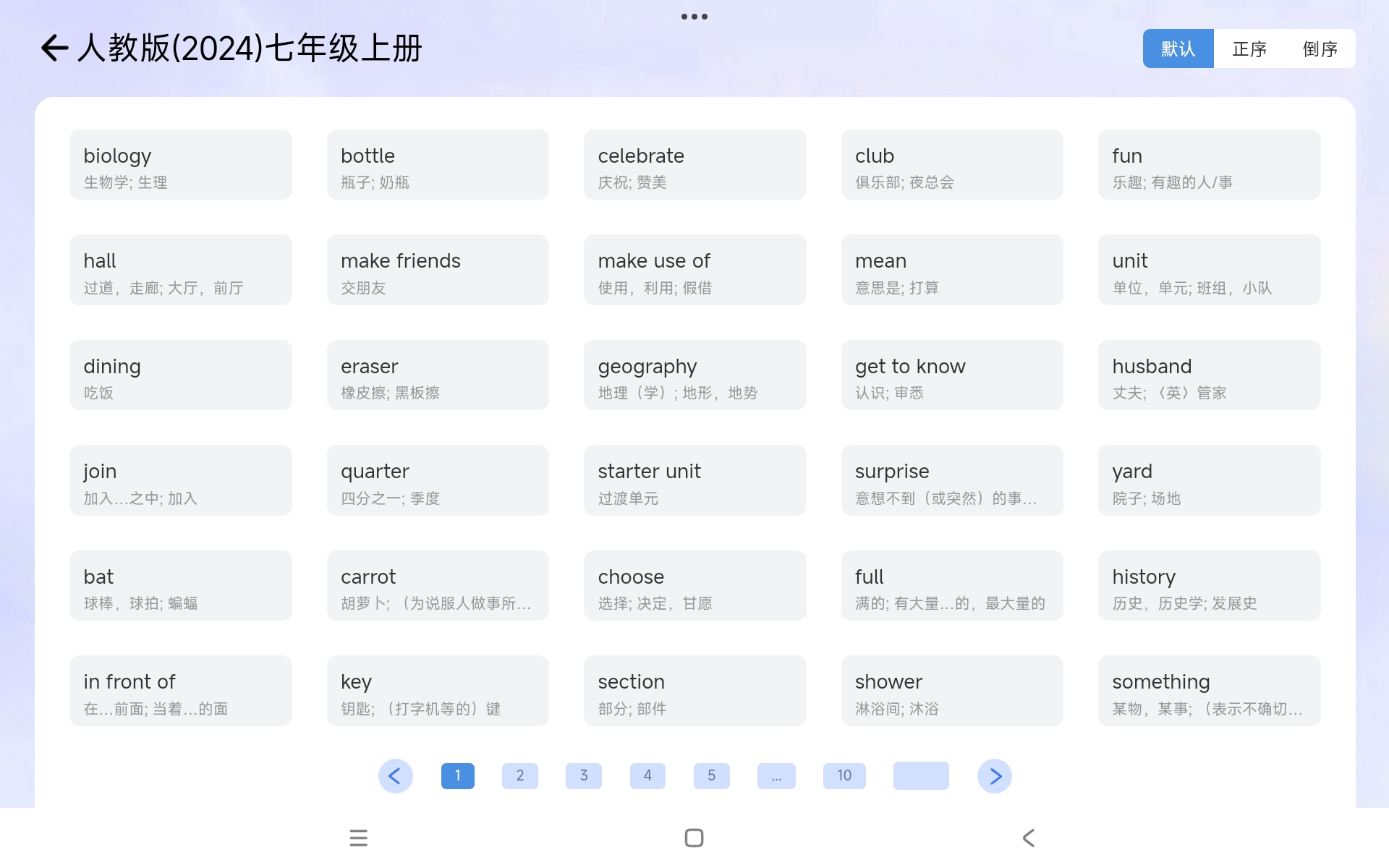This screenshot has height=868, width=1389.
Task: Expand the pagination ellipsis
Action: (776, 776)
